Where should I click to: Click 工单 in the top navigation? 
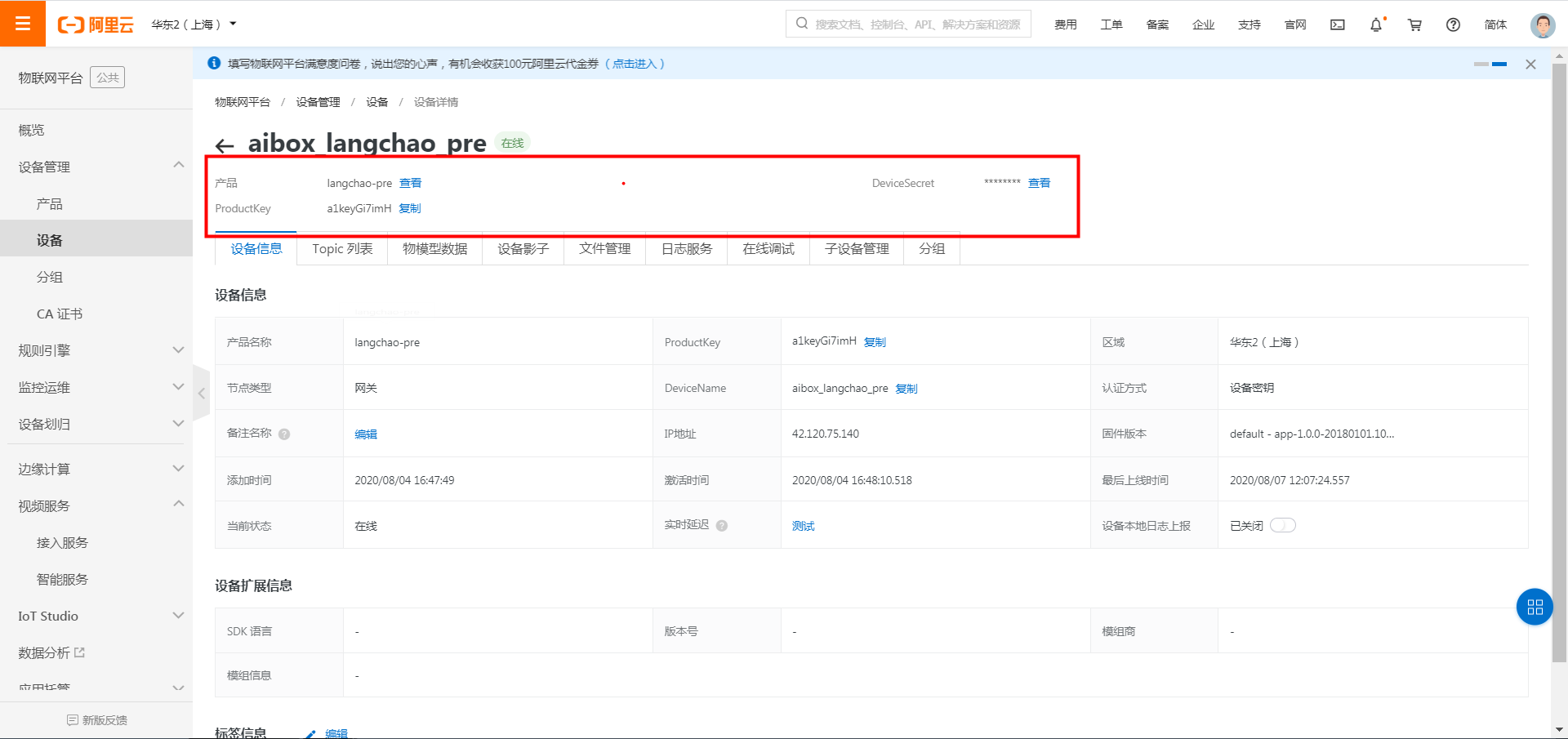coord(1111,24)
